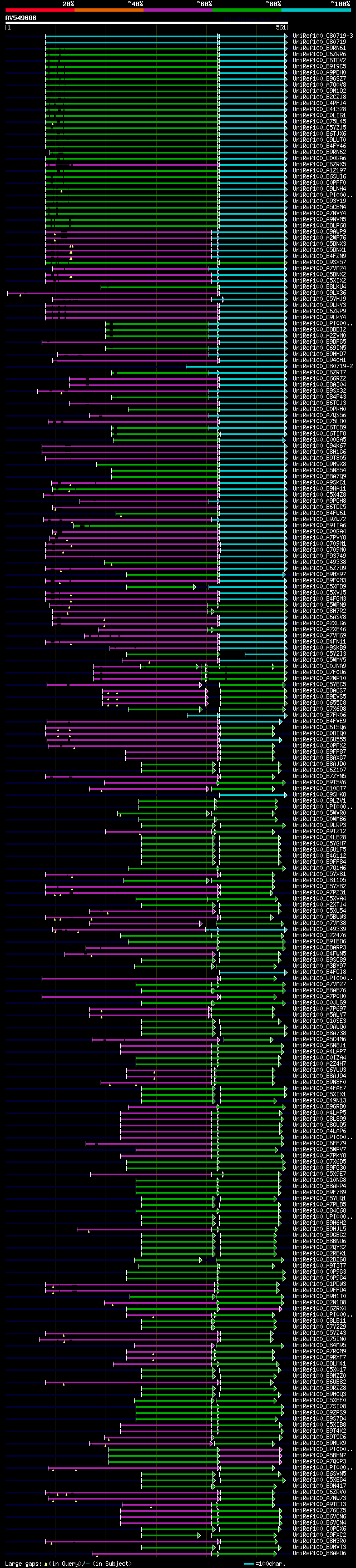This screenshot has height=1568, width=356.
Task: Click the green ~80% identity legend segment
Action: (x=247, y=10)
